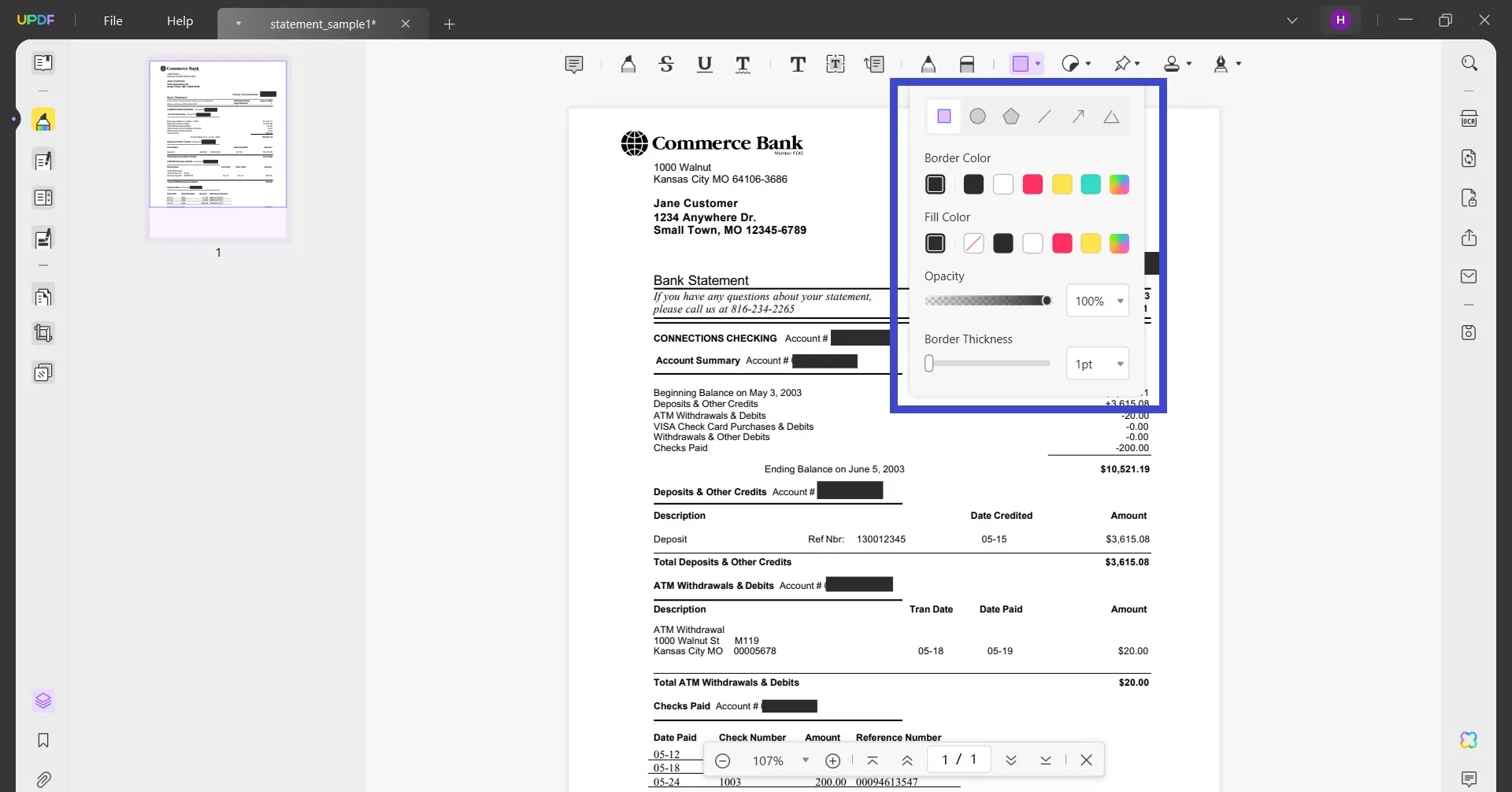This screenshot has height=792, width=1512.
Task: Select the eraser tool in toolbar
Action: coord(967,64)
